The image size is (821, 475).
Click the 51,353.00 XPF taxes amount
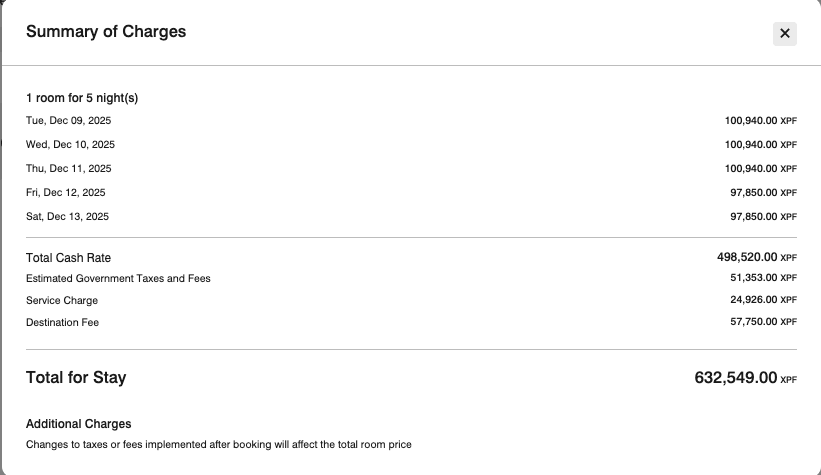763,278
